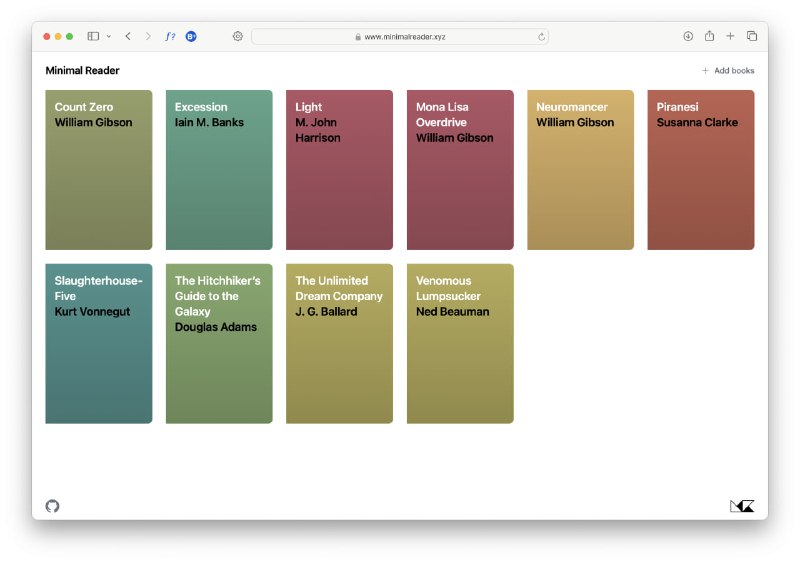
Task: Show the tab overview
Action: click(752, 36)
